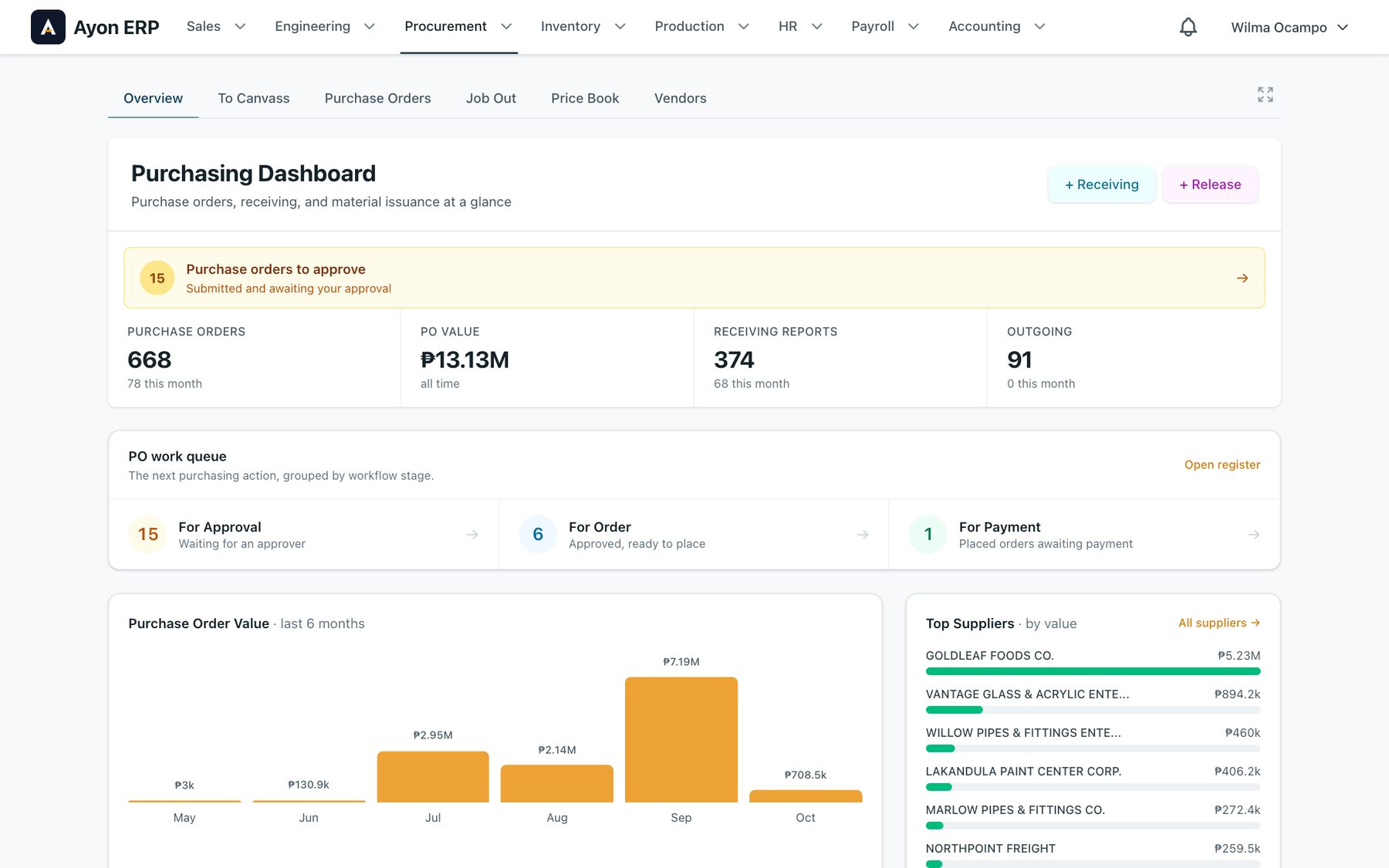The image size is (1389, 868).
Task: Click the For Approval arrow icon
Action: [x=472, y=535]
